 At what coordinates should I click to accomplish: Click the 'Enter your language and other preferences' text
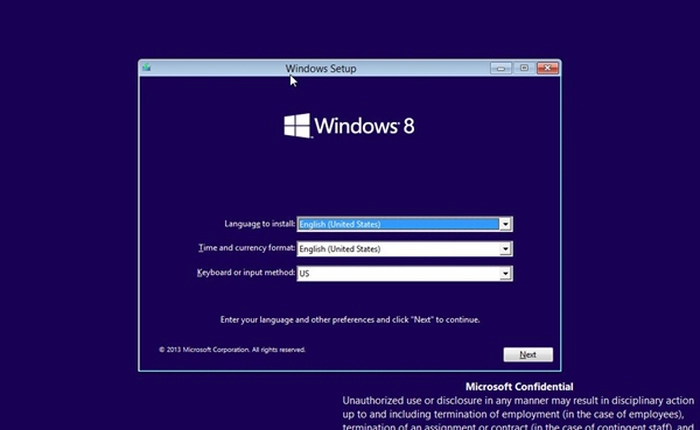350,320
